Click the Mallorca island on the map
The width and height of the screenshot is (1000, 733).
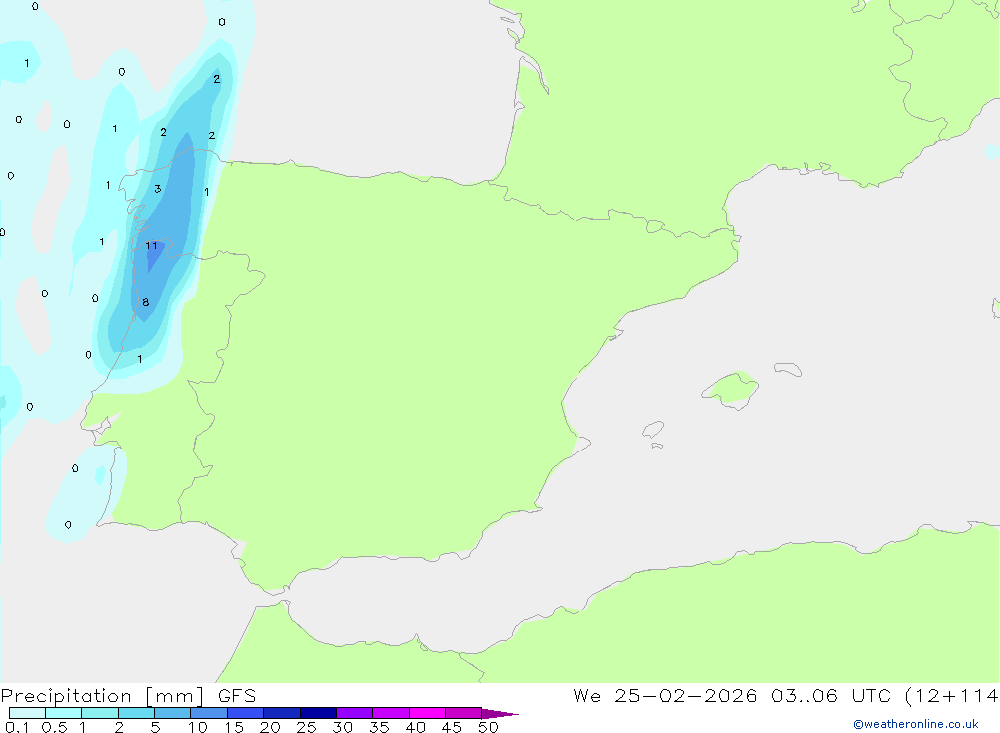coord(731,389)
